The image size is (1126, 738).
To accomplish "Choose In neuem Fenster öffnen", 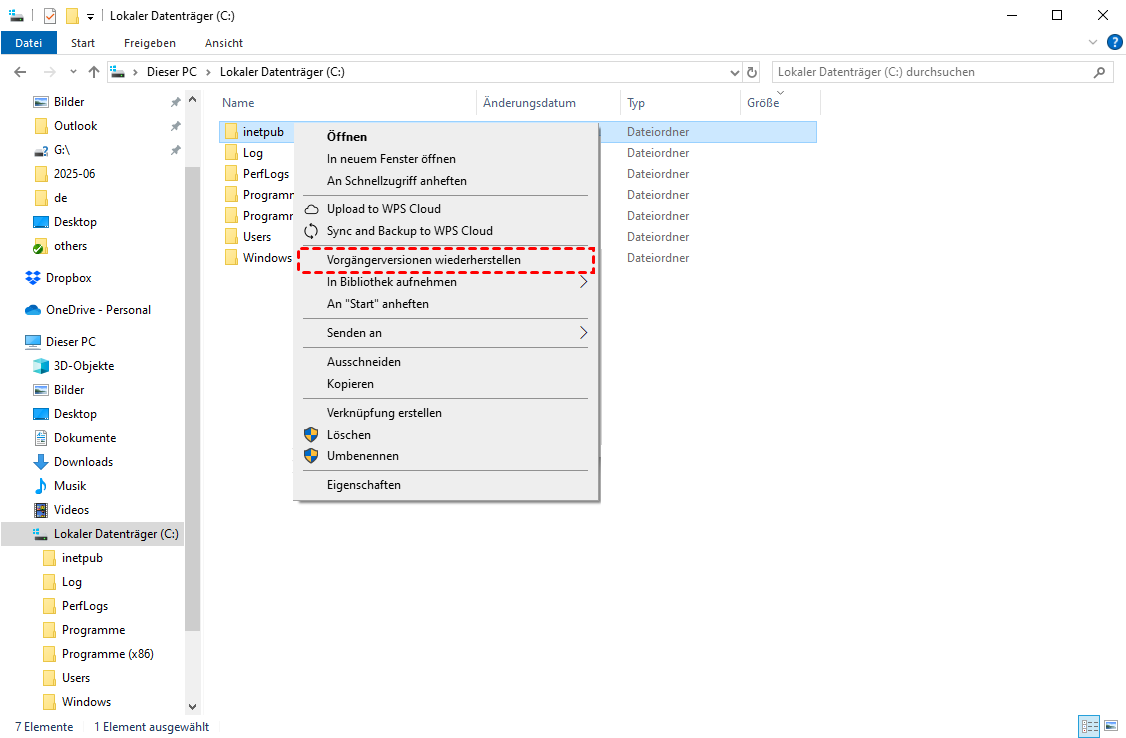I will 446,159.
